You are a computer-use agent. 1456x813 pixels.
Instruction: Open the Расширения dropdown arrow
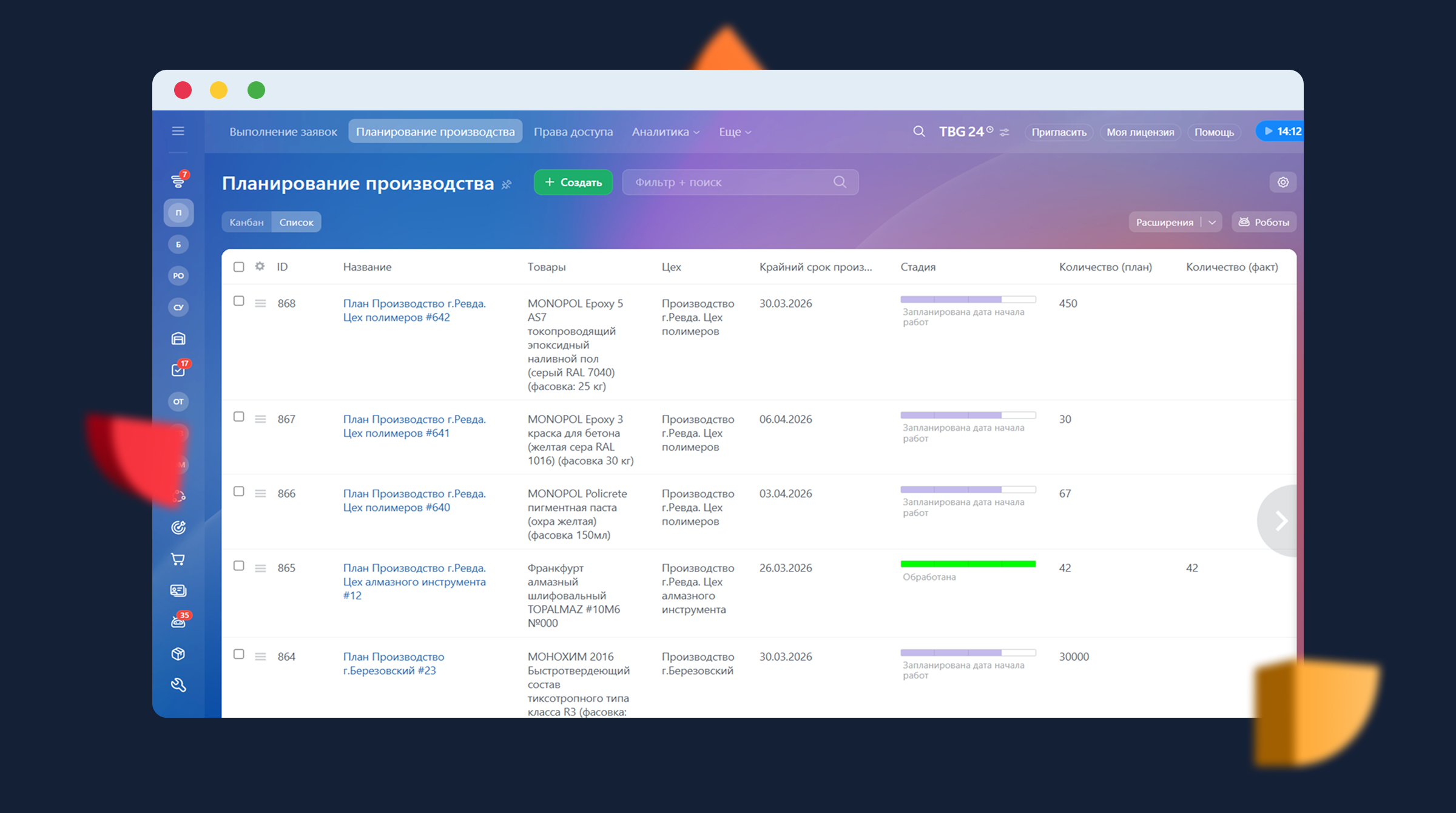(x=1212, y=222)
